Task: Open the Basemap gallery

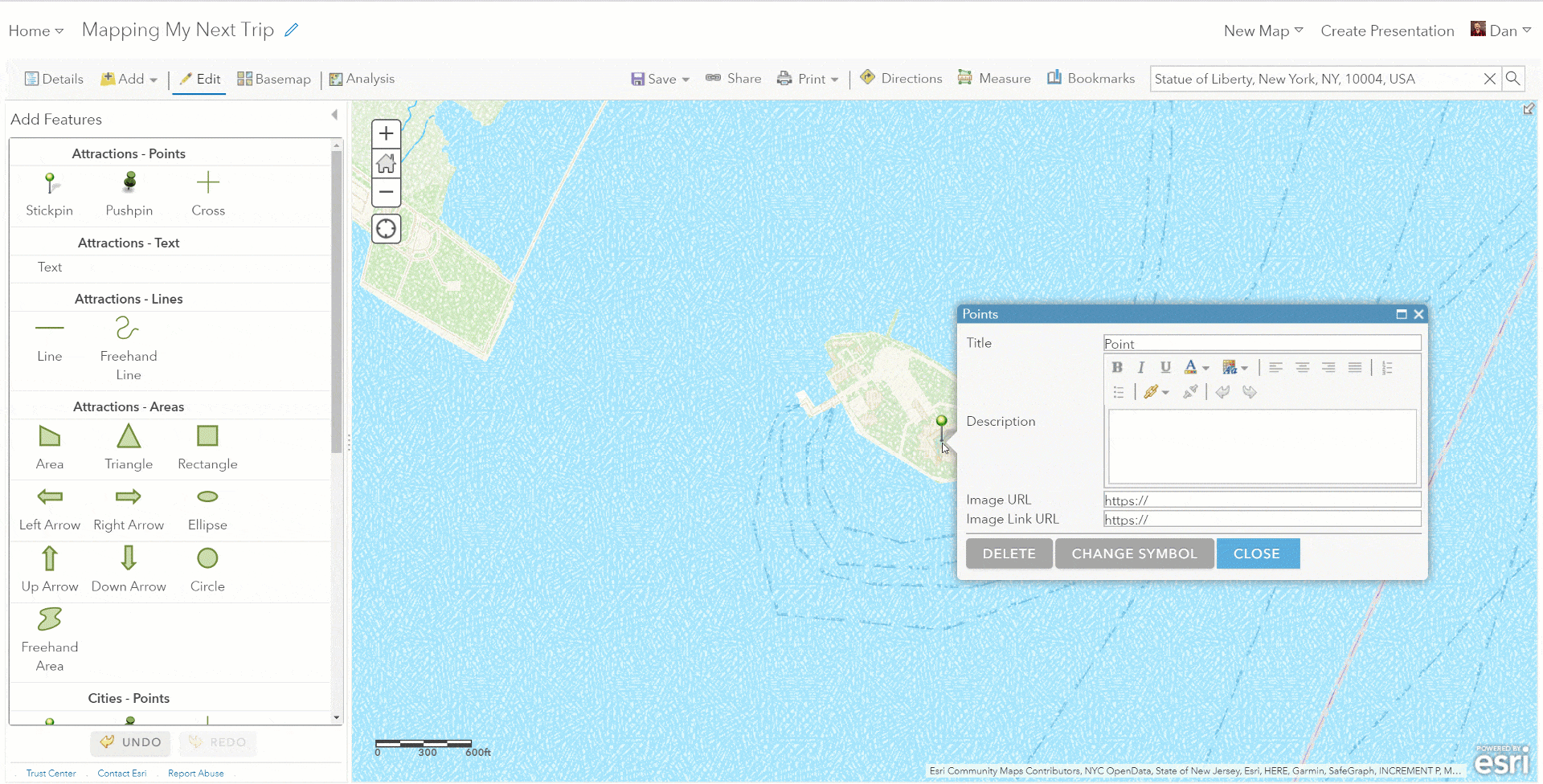Action: pyautogui.click(x=274, y=79)
